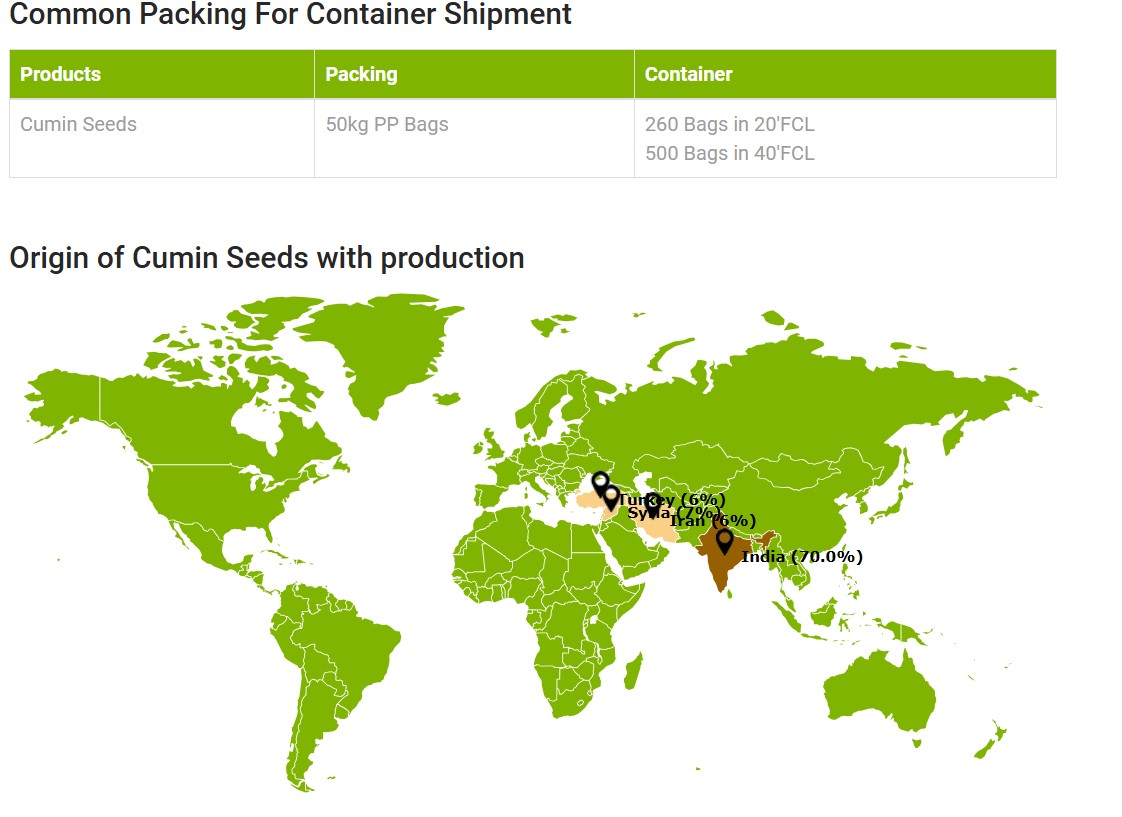1122x817 pixels.
Task: Select the Cumin Seeds table cell
Action: coord(162,138)
